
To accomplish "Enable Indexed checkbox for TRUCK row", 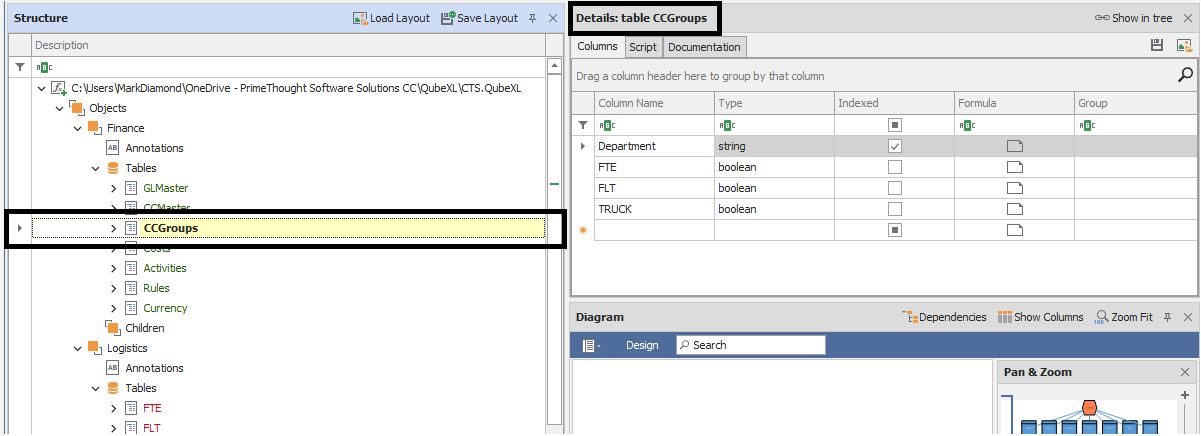I will click(x=895, y=209).
